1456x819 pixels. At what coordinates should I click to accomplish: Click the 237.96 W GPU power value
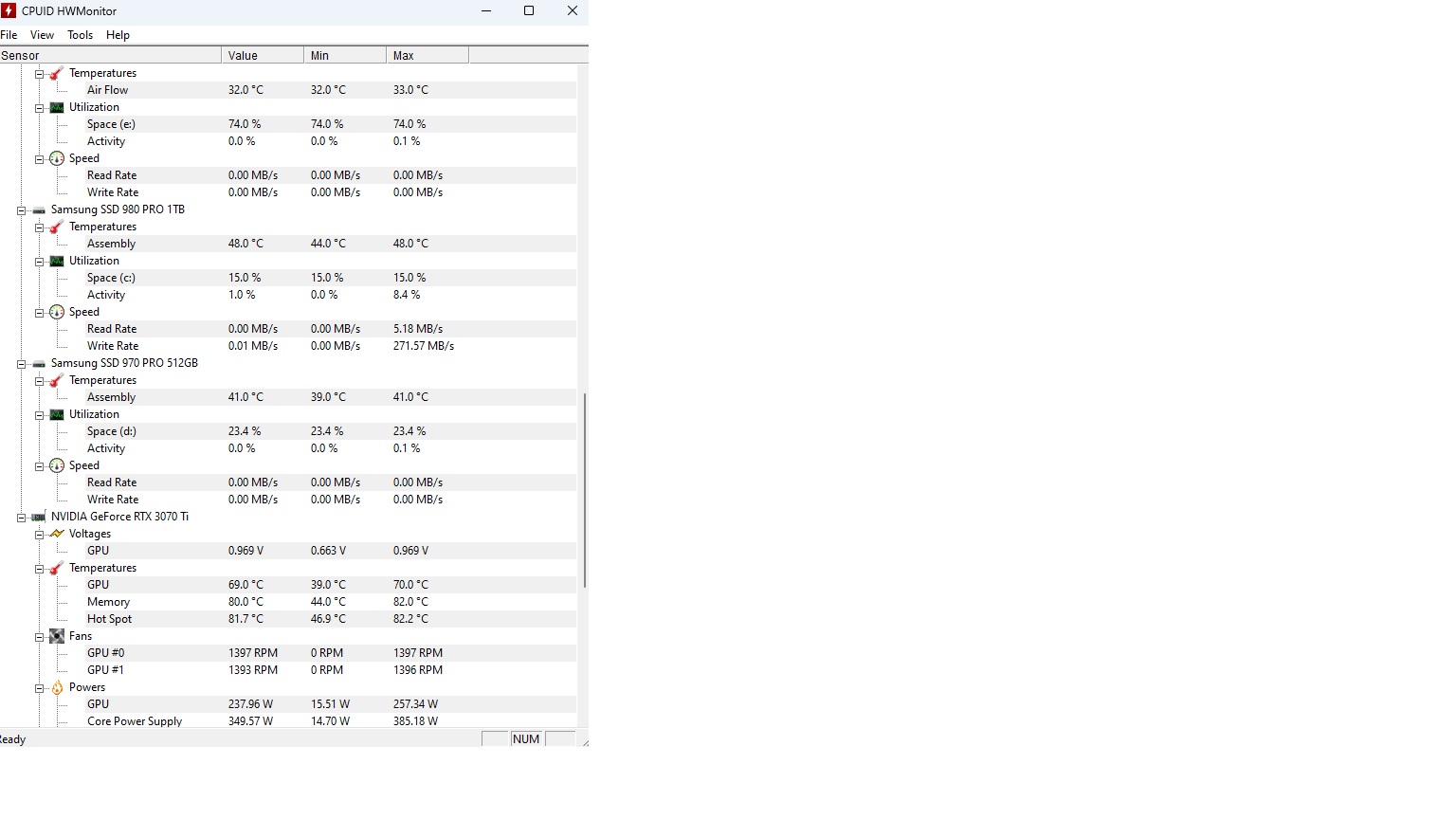pos(250,704)
